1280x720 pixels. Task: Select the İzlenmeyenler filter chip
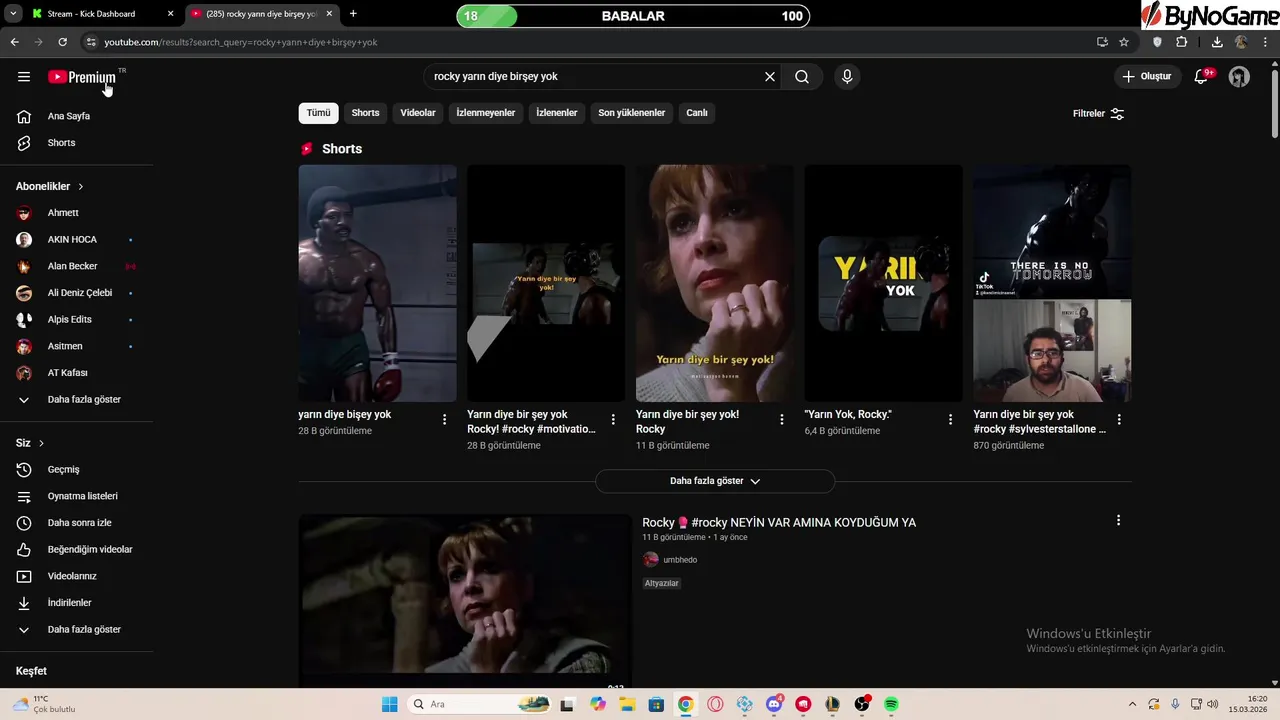point(486,113)
